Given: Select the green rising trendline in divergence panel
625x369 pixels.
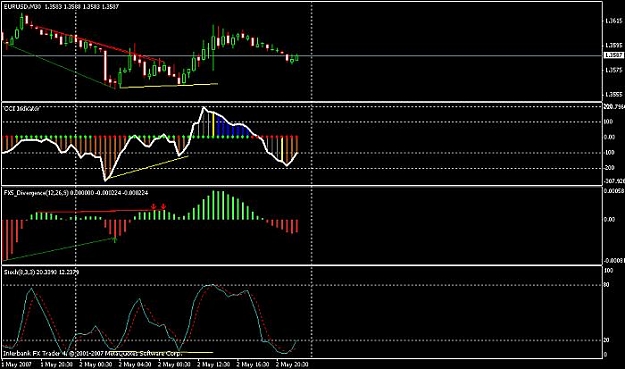Looking at the screenshot, I should [59, 249].
